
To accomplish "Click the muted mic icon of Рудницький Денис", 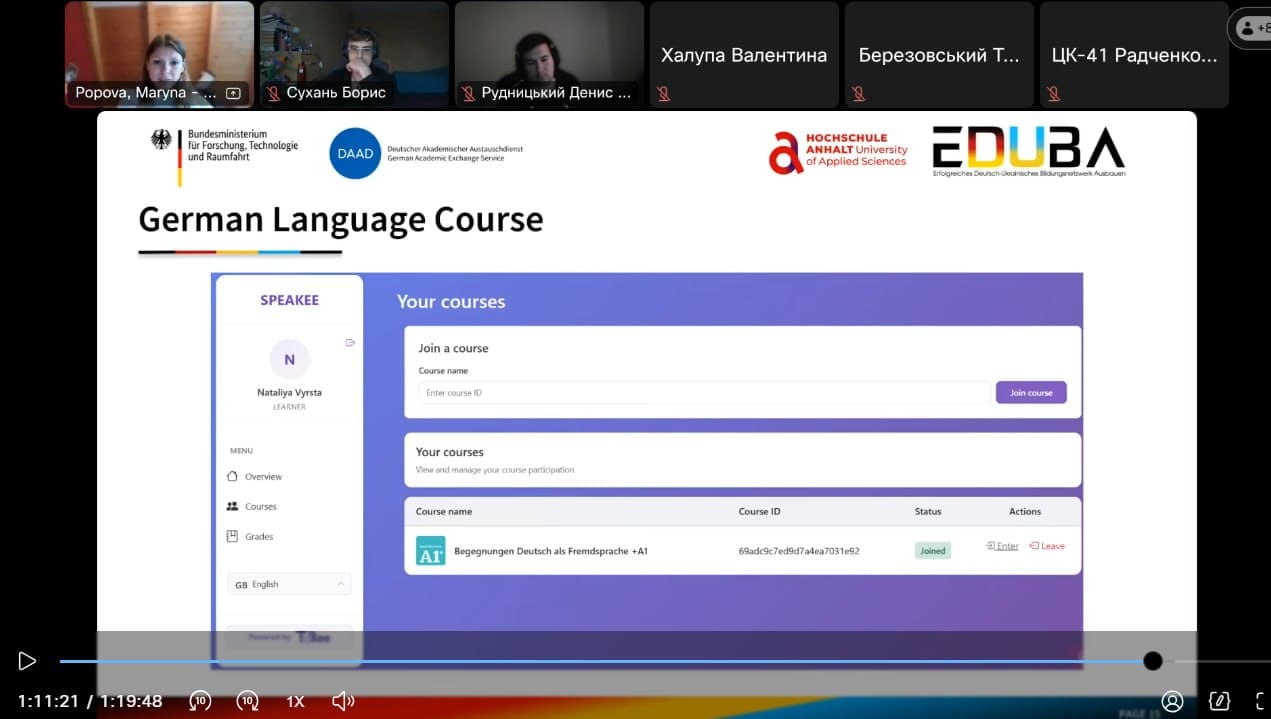I will (x=468, y=93).
